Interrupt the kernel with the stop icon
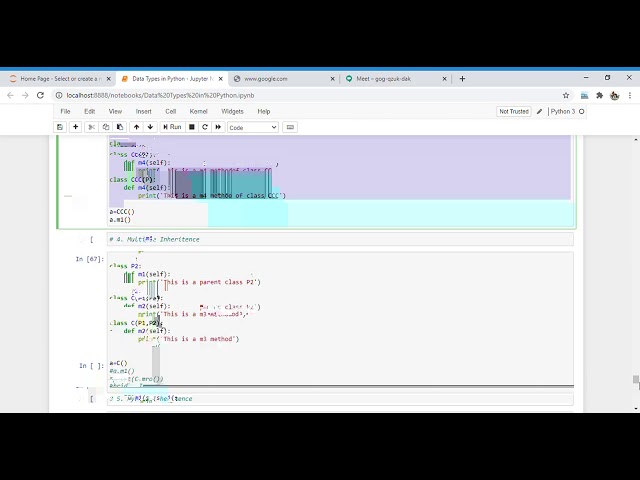640x480 pixels. click(x=191, y=127)
